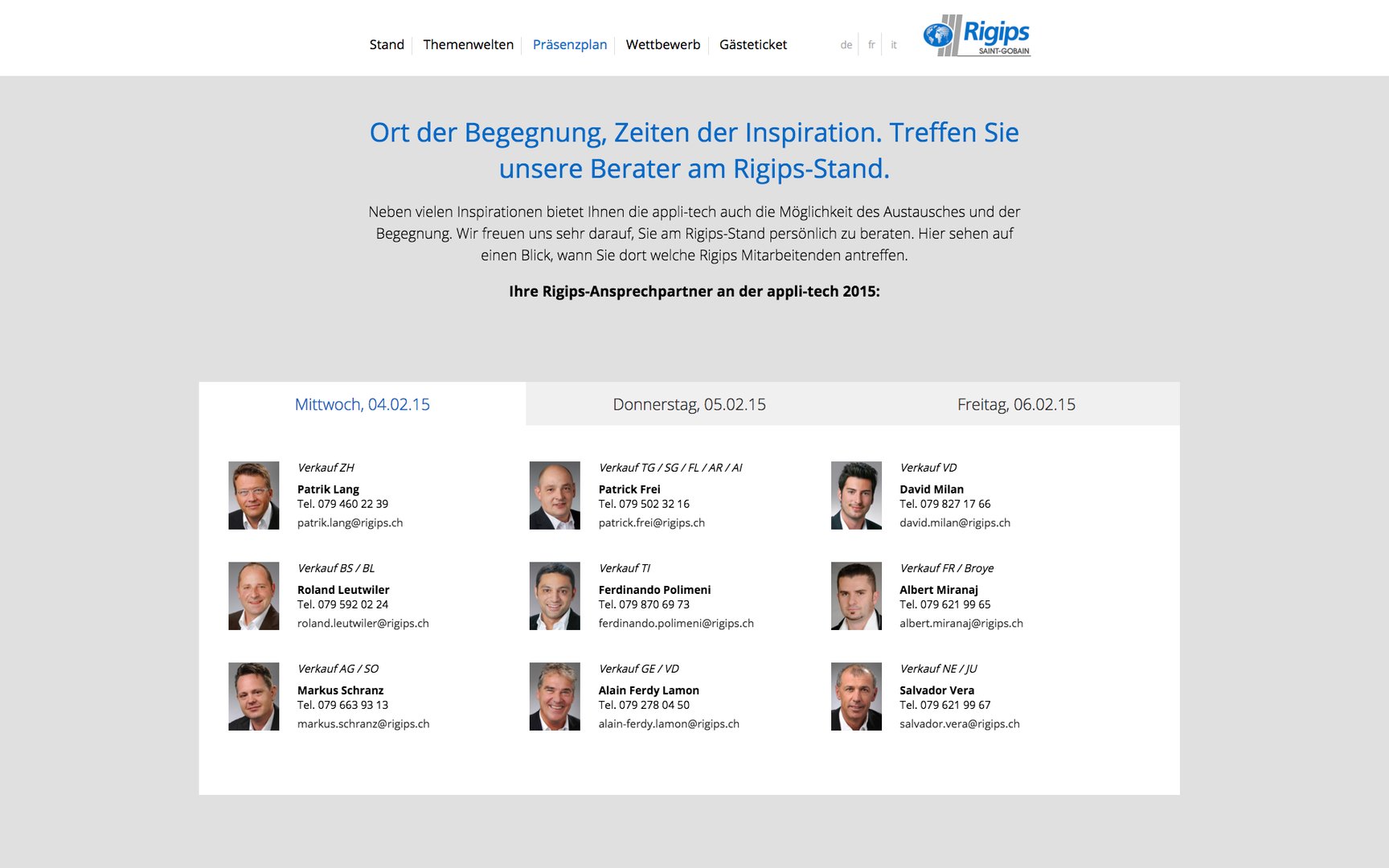The width and height of the screenshot is (1389, 868).
Task: Click the name Roland Leutwiler
Action: [343, 590]
